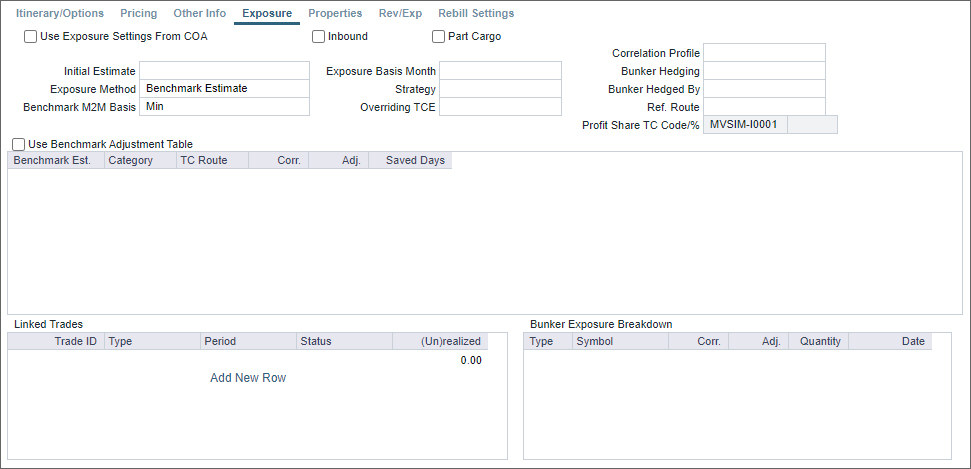
Task: Click Add New Row in Linked Trades
Action: point(248,378)
